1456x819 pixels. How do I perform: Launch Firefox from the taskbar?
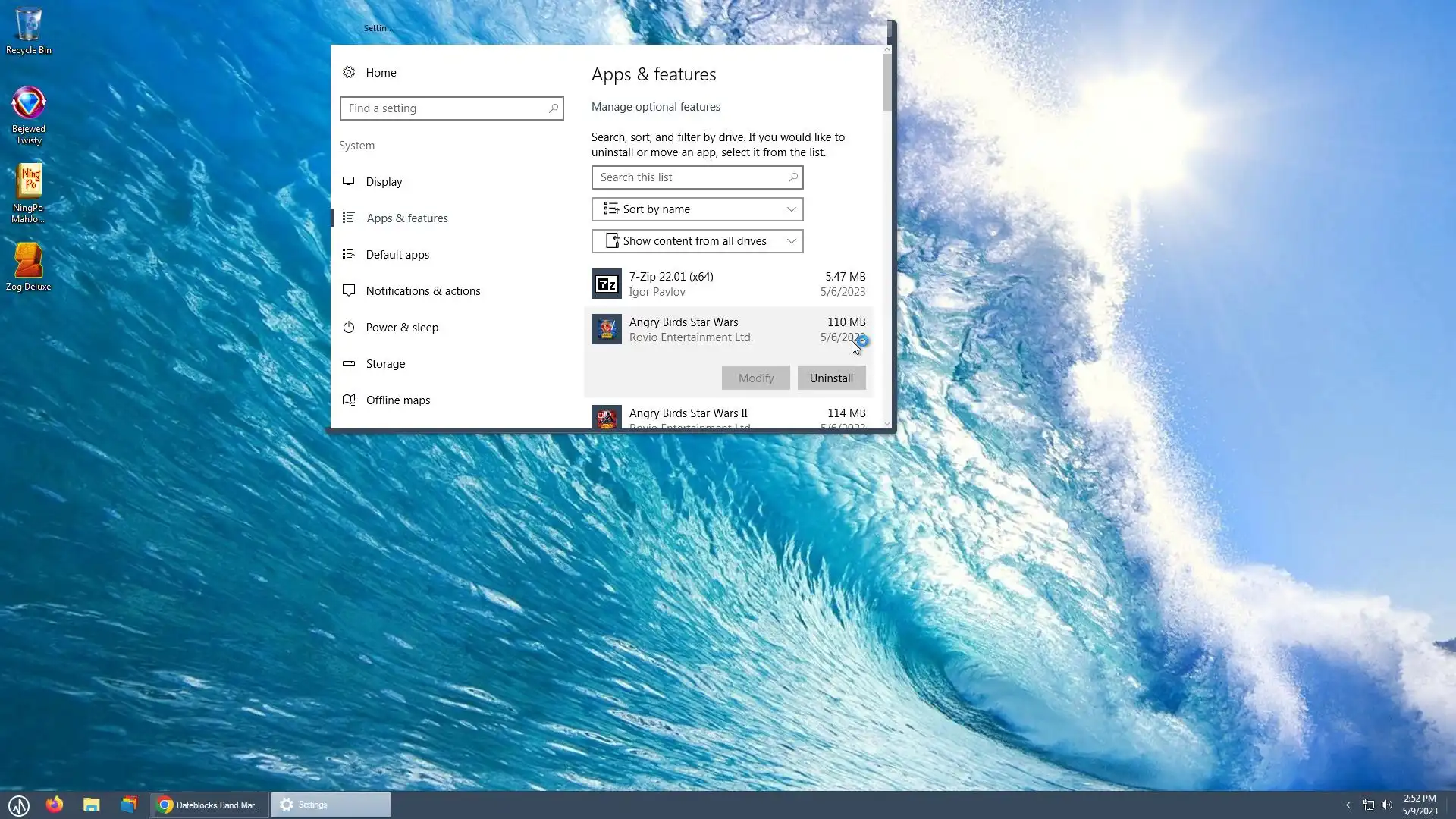[54, 805]
